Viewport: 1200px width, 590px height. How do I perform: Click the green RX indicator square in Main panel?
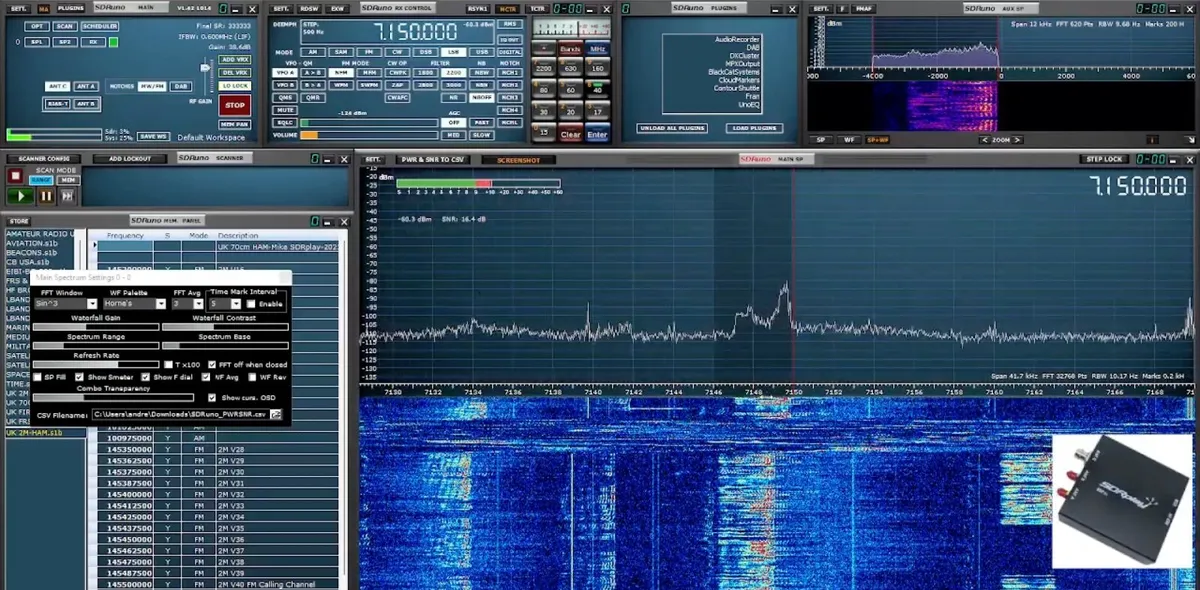pyautogui.click(x=113, y=42)
